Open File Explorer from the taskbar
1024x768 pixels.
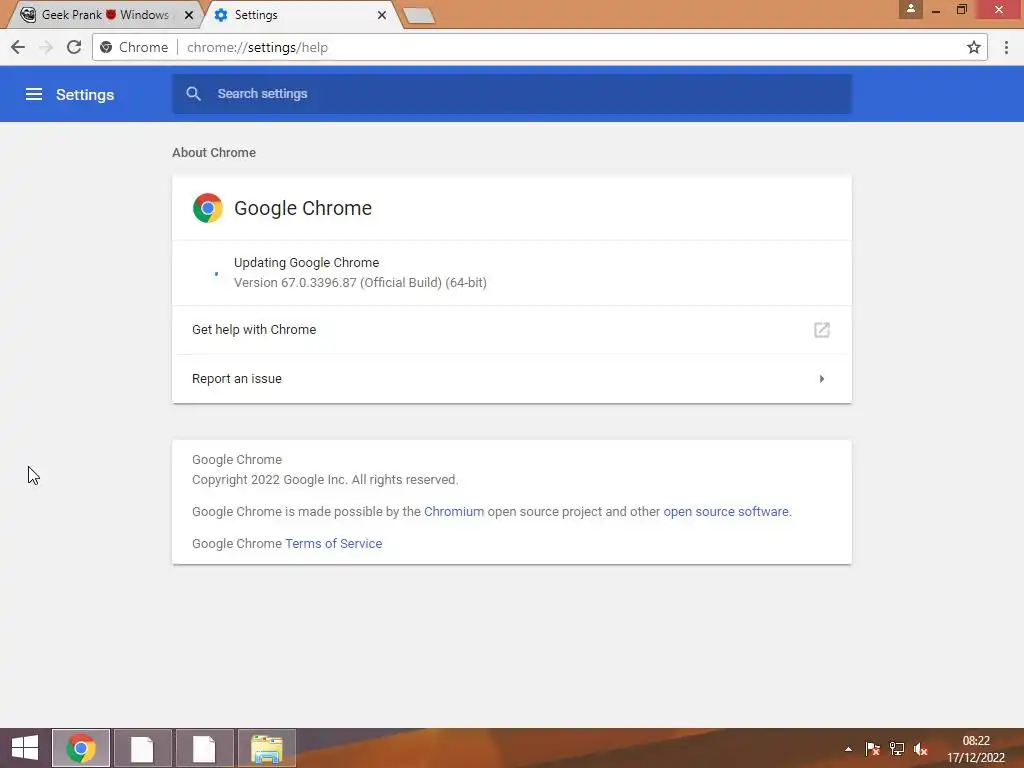[267, 748]
